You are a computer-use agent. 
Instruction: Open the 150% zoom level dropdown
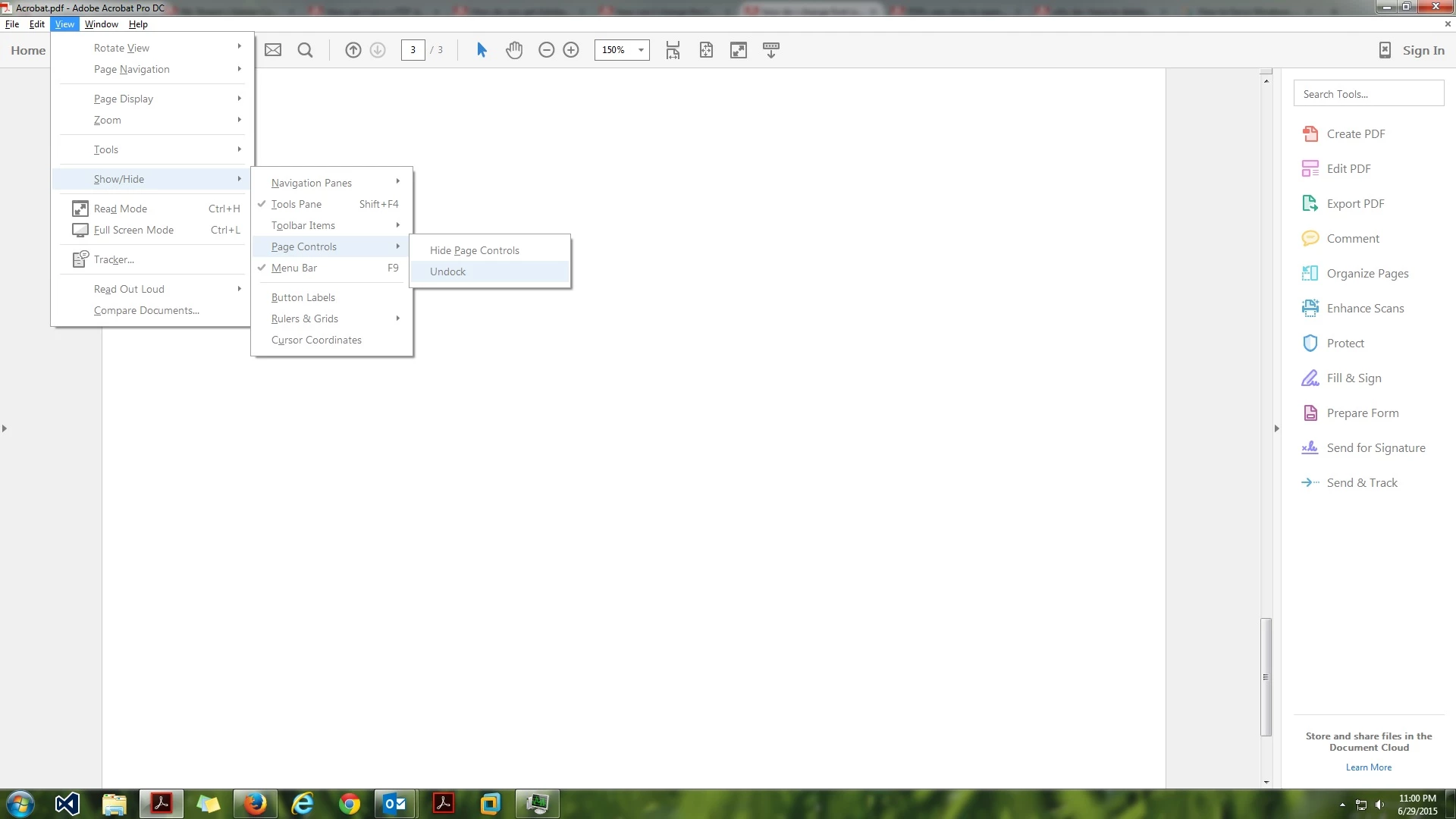(x=641, y=50)
